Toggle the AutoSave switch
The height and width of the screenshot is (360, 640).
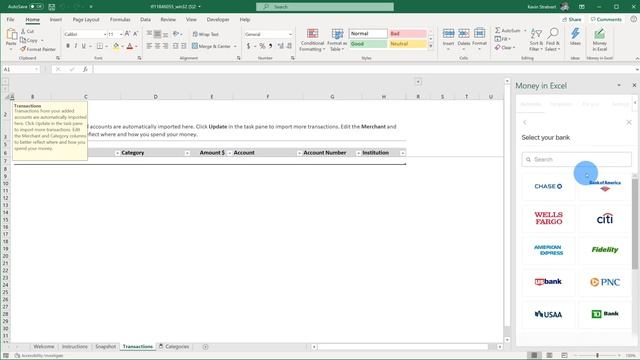click(36, 7)
